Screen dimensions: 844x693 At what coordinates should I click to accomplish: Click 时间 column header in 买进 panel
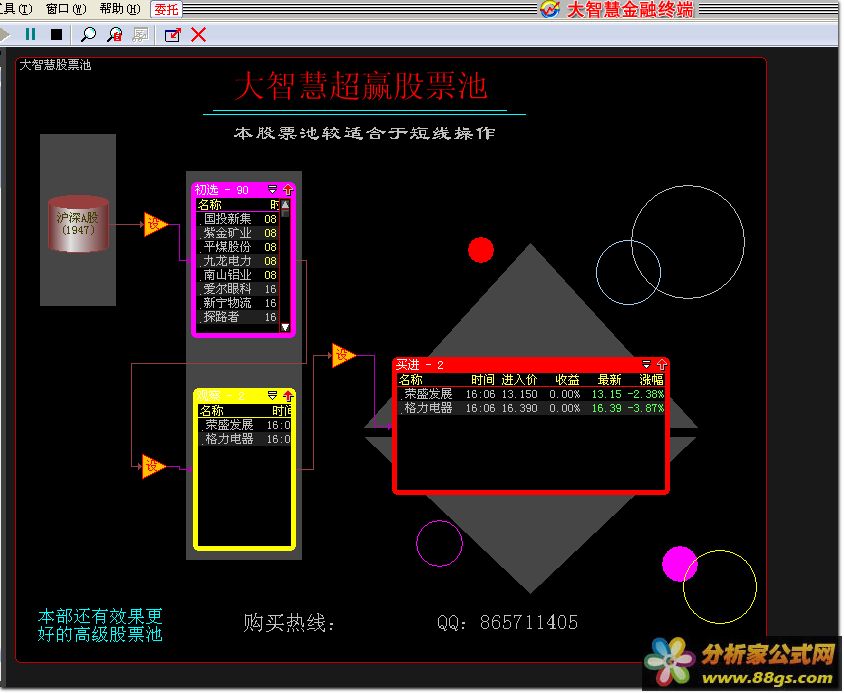pyautogui.click(x=483, y=380)
